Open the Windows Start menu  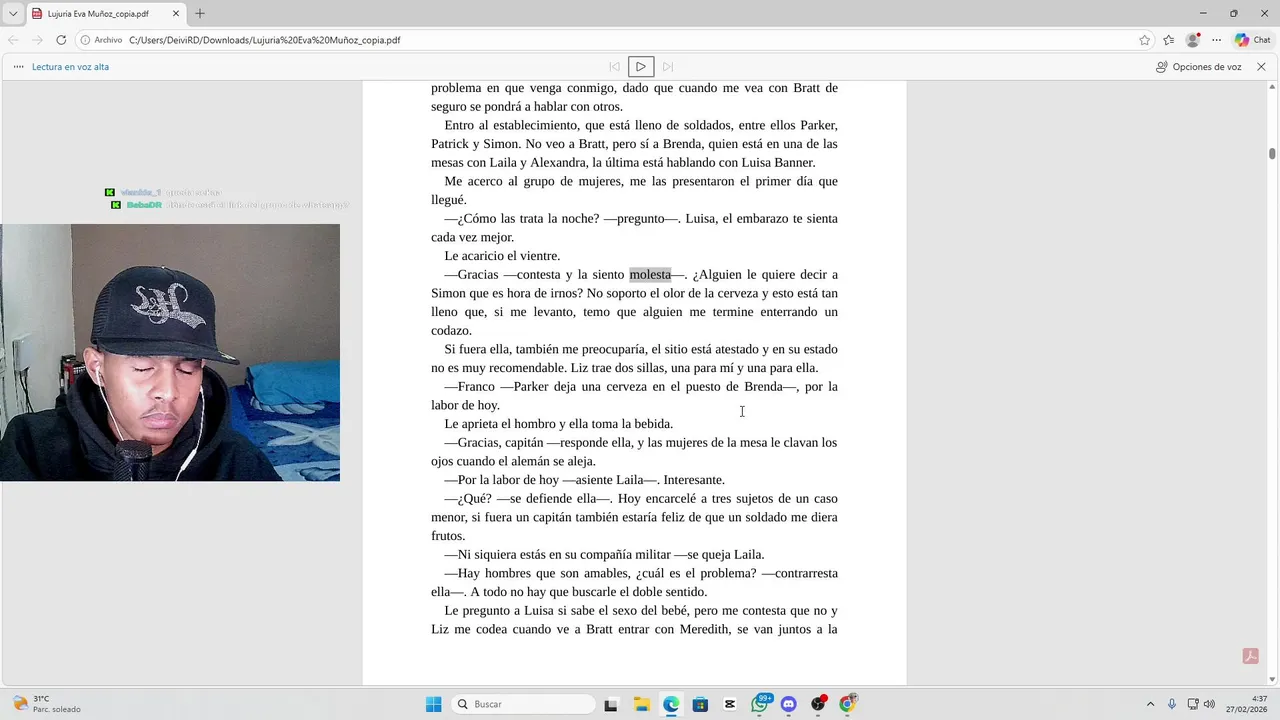[433, 704]
